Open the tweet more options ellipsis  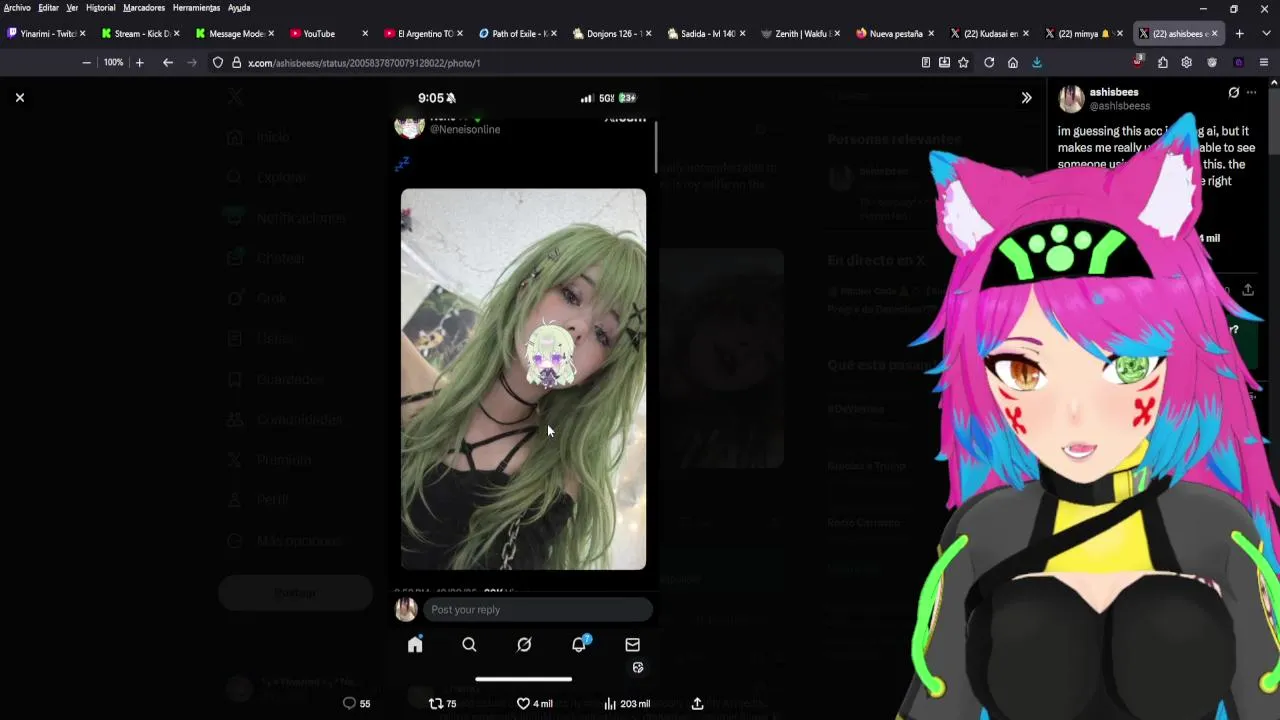1251,92
